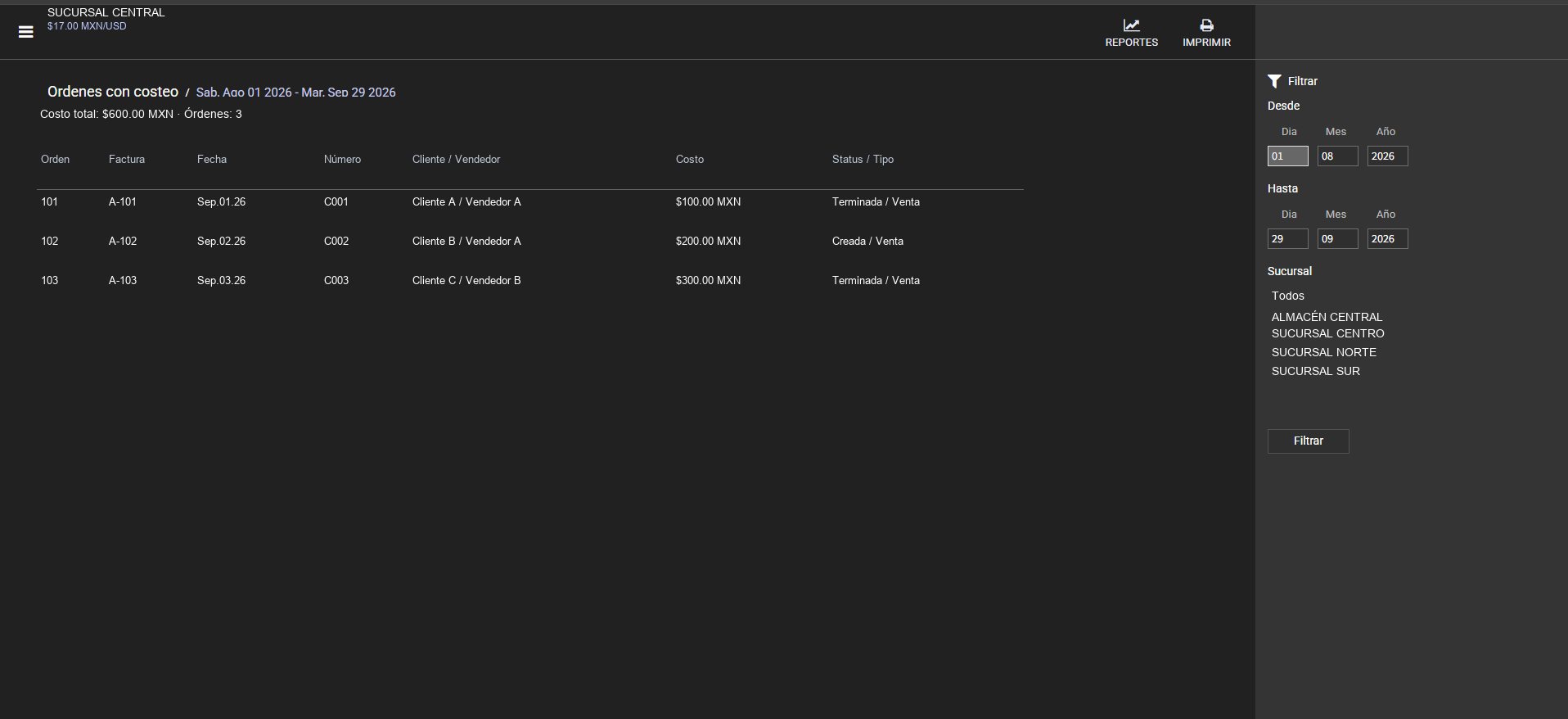Select Todos in the Sucursal list
Viewport: 1568px width, 719px height.
click(1287, 296)
